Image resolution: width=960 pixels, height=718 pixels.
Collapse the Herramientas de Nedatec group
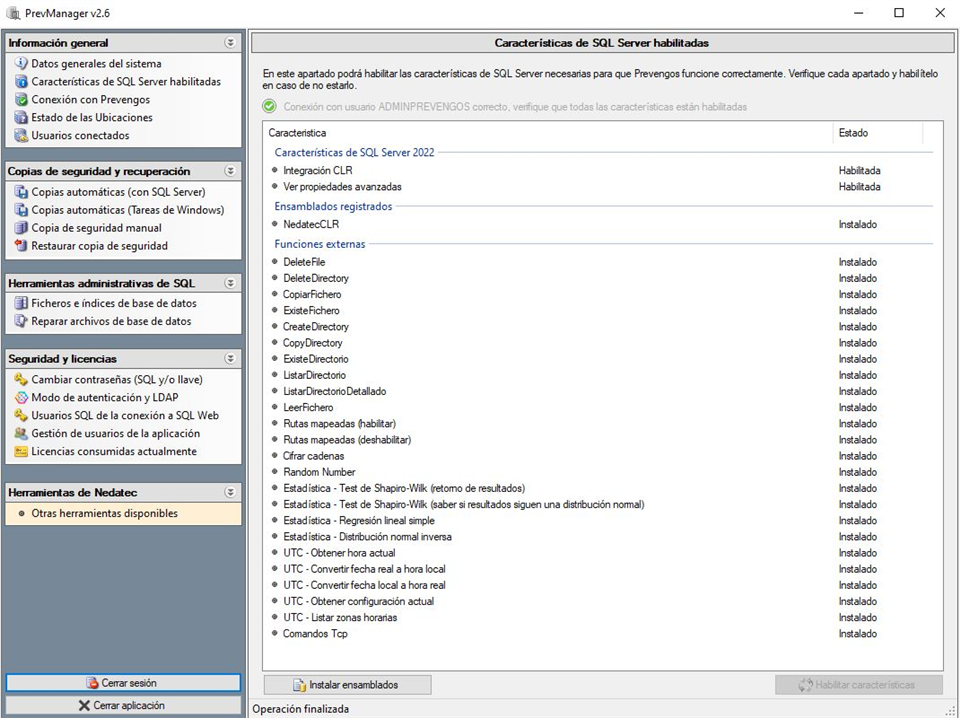[x=230, y=492]
